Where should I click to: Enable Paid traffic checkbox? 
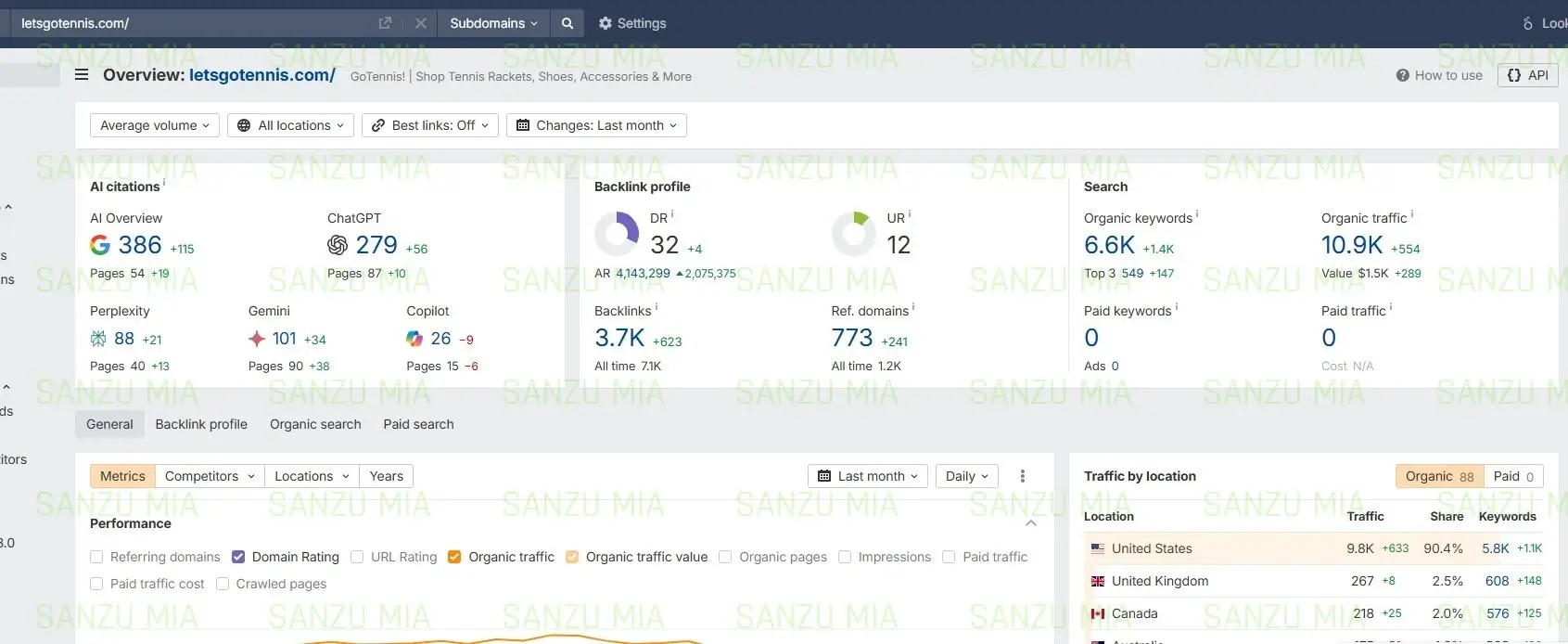(949, 557)
